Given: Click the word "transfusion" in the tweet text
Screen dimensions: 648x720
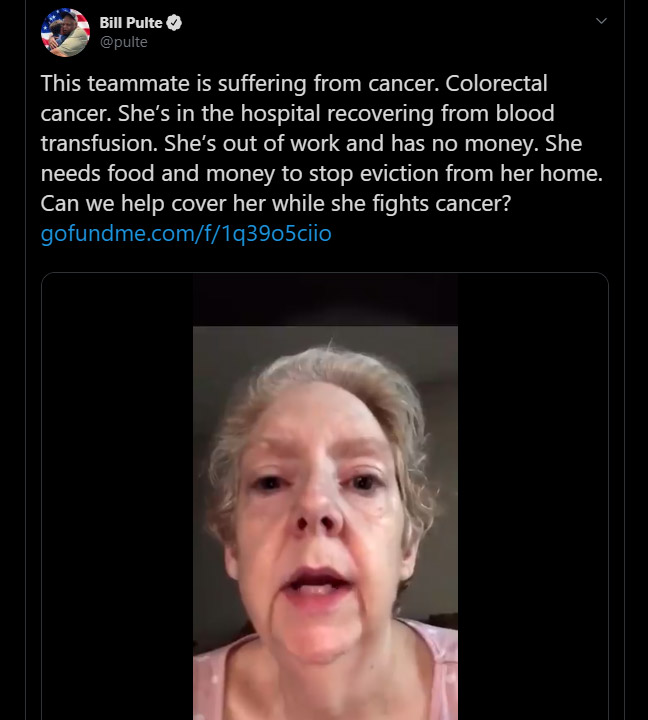Looking at the screenshot, I should [98, 144].
